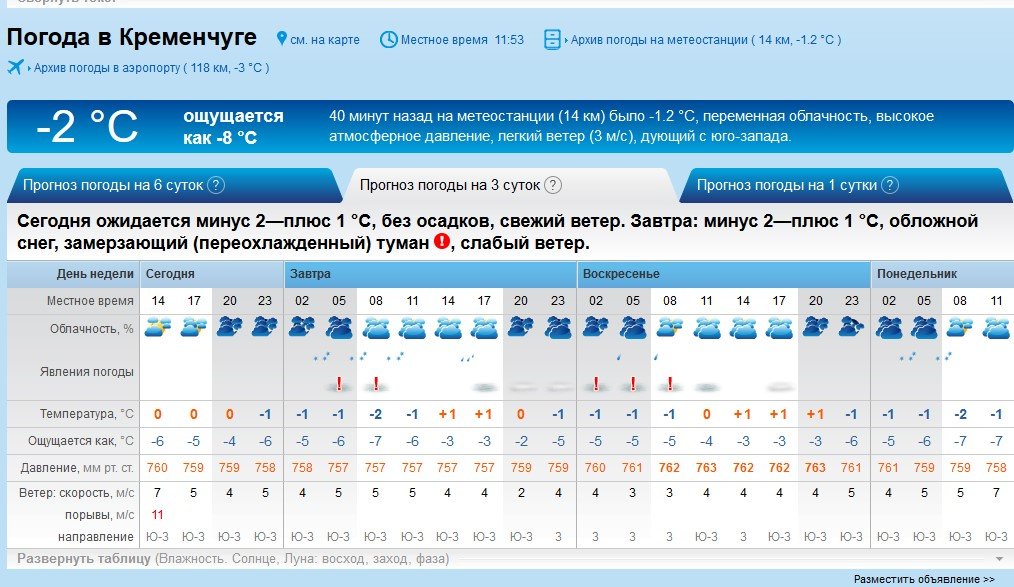This screenshot has height=587, width=1014.
Task: Expand "Развернуть таблицу" section
Action: click(x=85, y=559)
